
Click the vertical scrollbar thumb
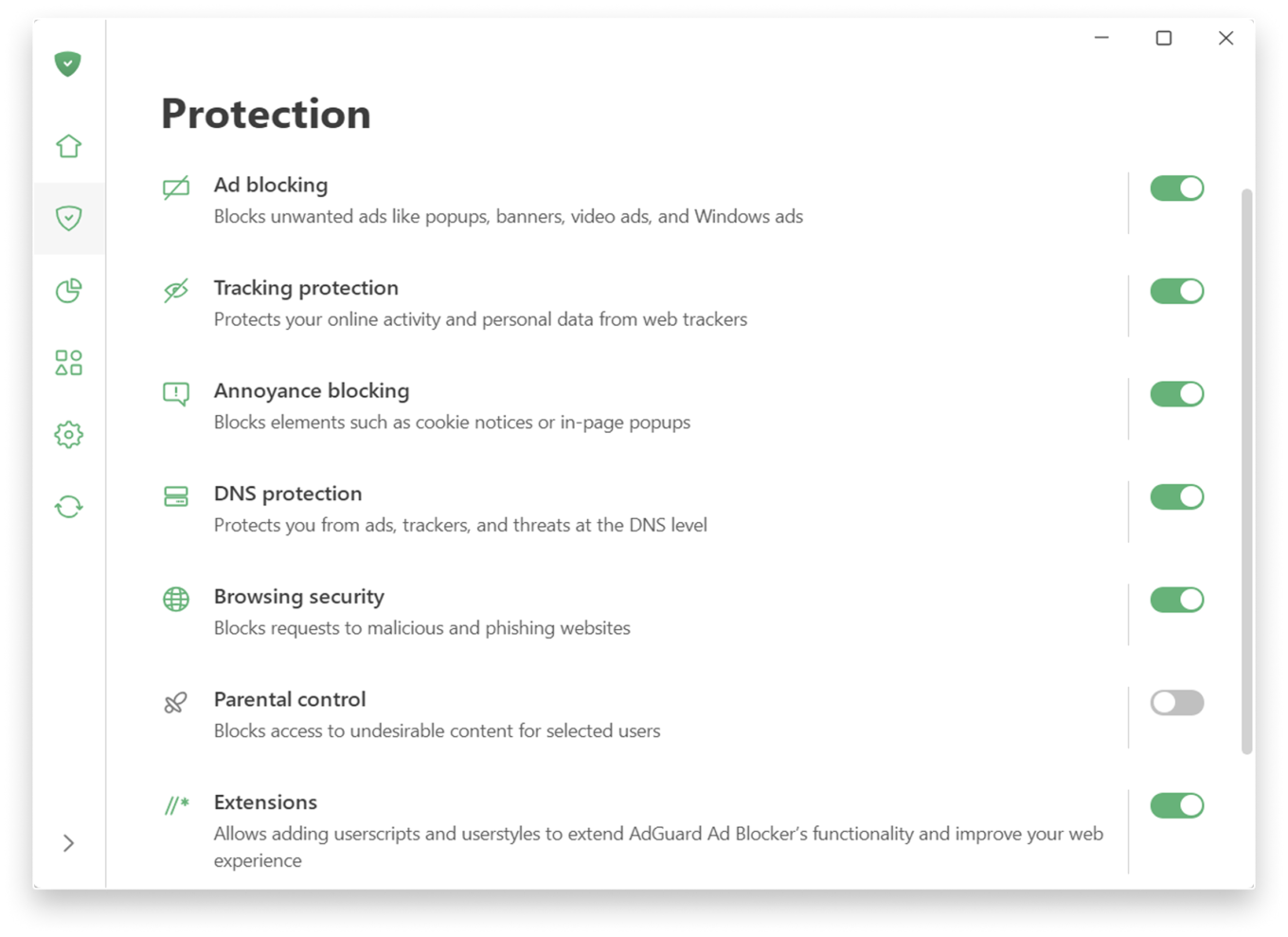pos(1247,472)
